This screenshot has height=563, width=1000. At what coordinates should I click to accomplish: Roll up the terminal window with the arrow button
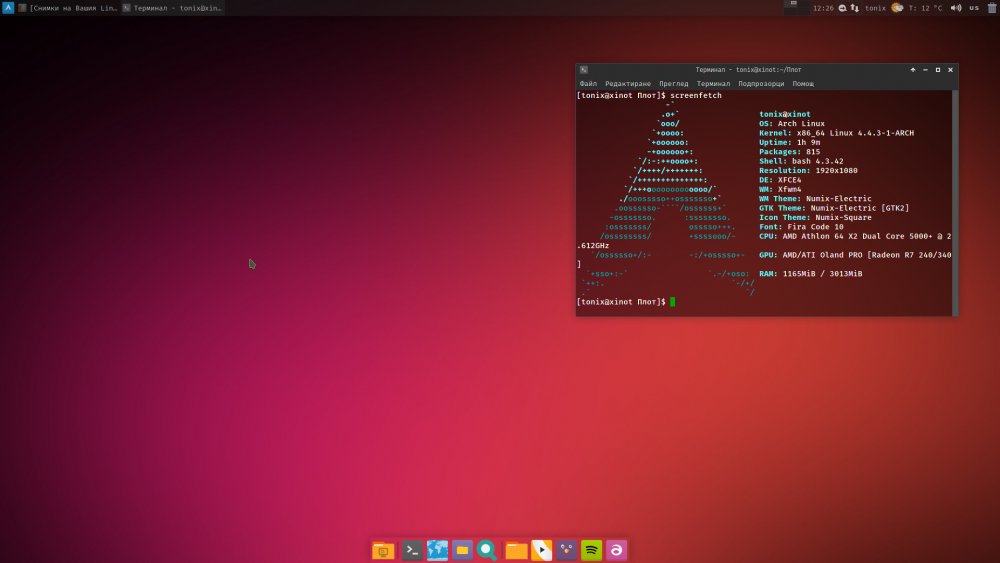[x=913, y=70]
